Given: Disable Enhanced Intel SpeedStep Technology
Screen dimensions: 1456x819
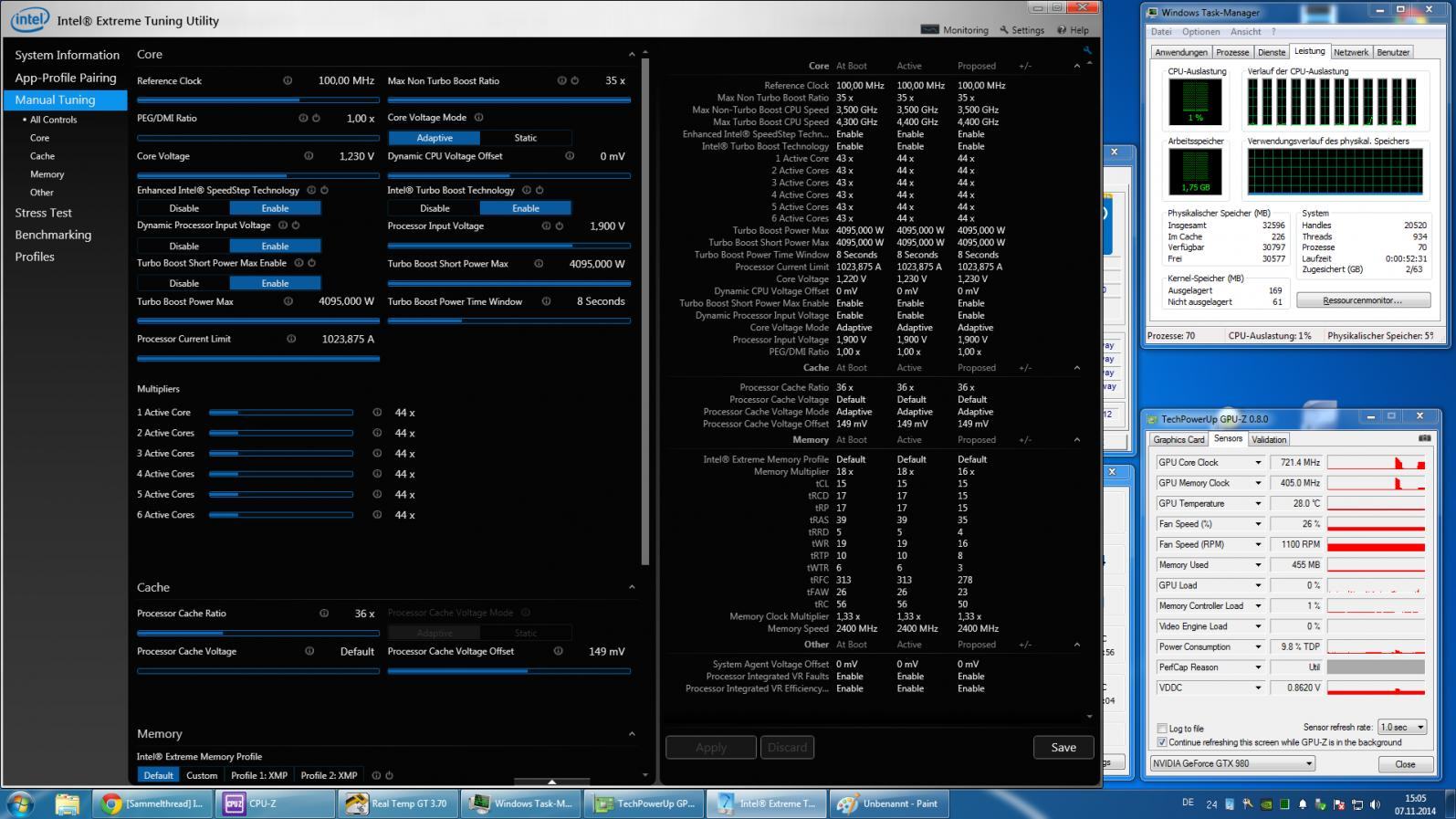Looking at the screenshot, I should 183,208.
